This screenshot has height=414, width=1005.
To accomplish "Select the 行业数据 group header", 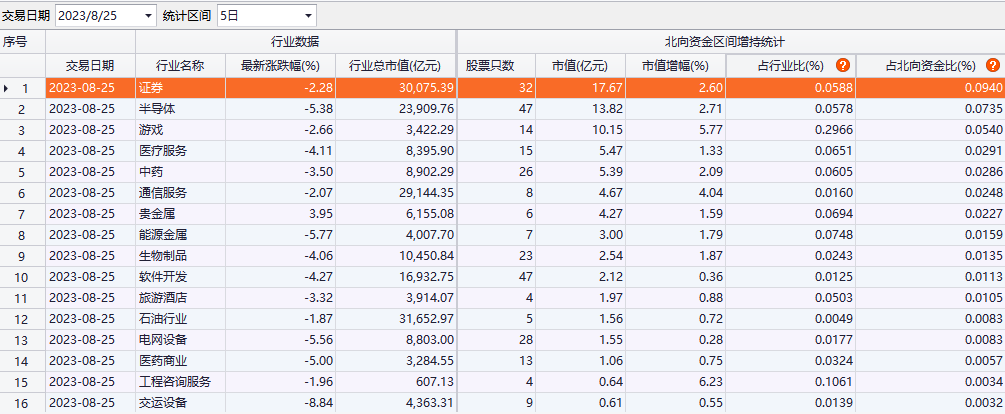I will point(295,42).
